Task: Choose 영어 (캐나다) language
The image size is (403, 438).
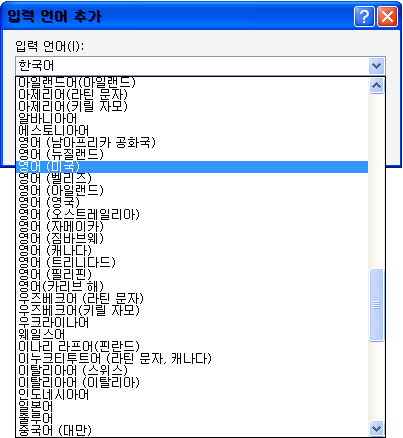Action: (192, 250)
